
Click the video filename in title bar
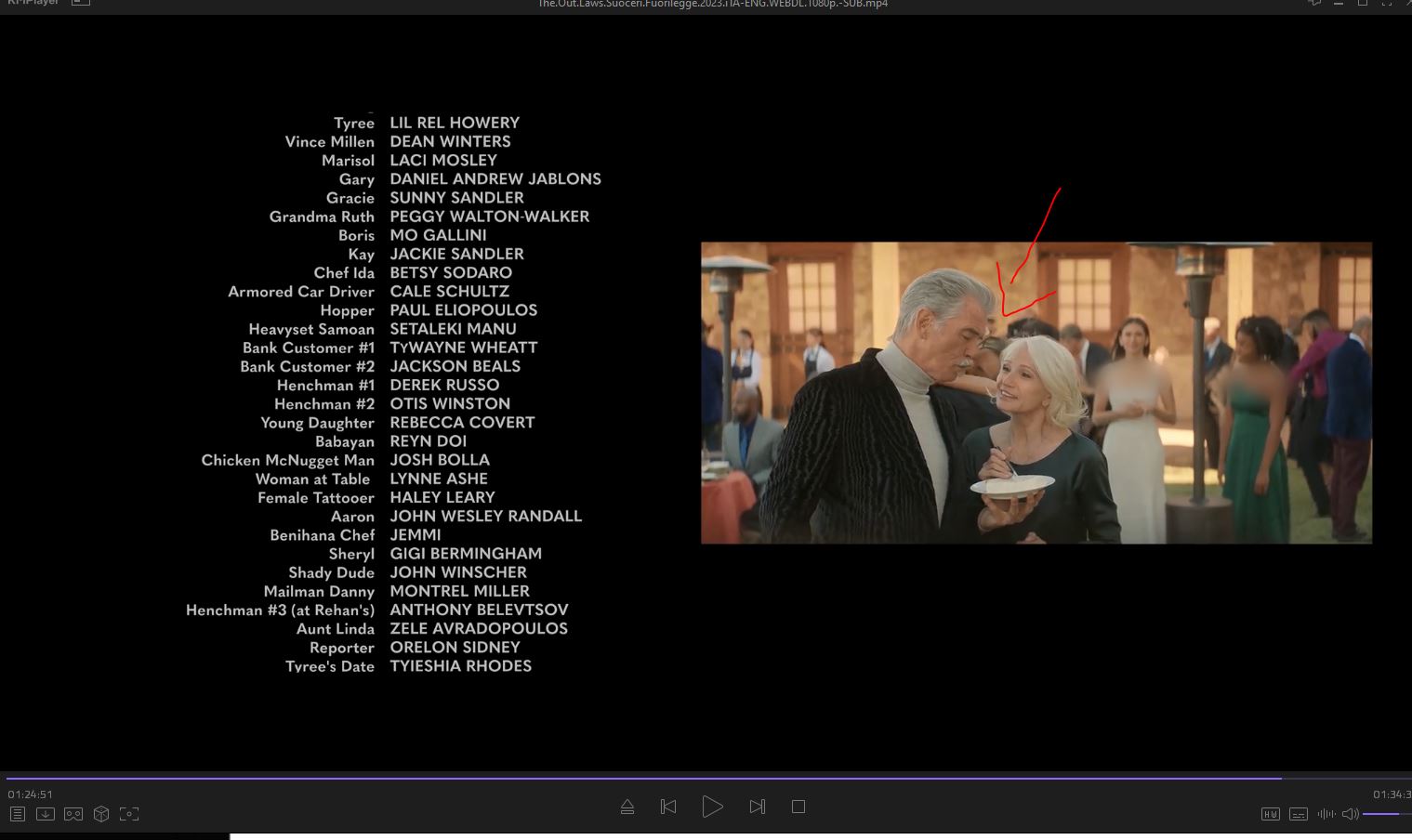click(712, 4)
